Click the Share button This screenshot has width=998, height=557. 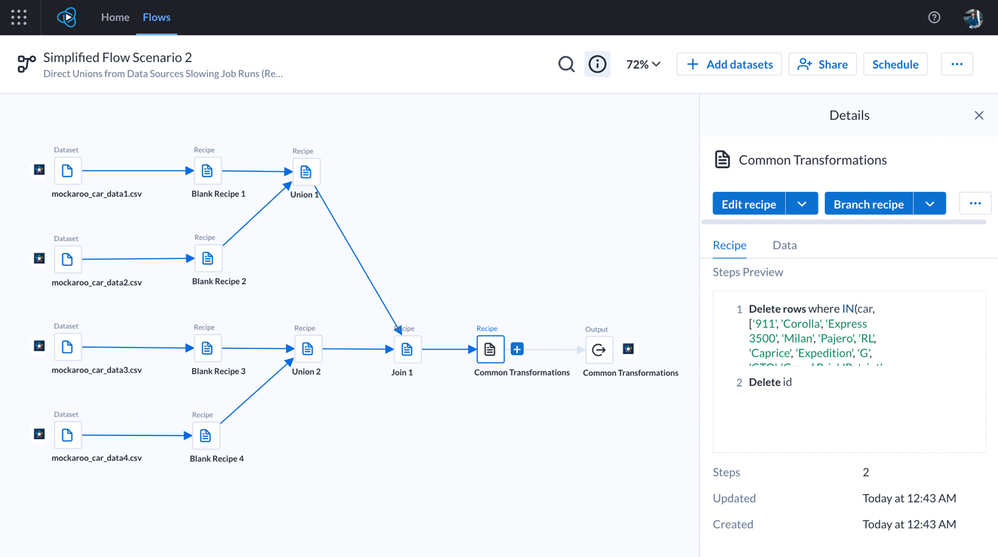[x=822, y=64]
